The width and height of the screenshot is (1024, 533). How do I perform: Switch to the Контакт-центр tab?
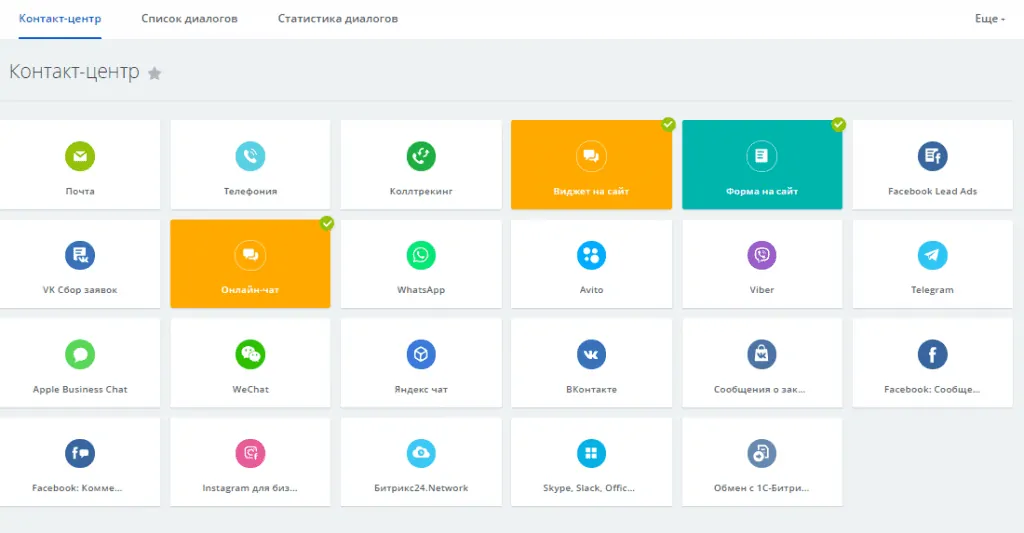click(60, 18)
